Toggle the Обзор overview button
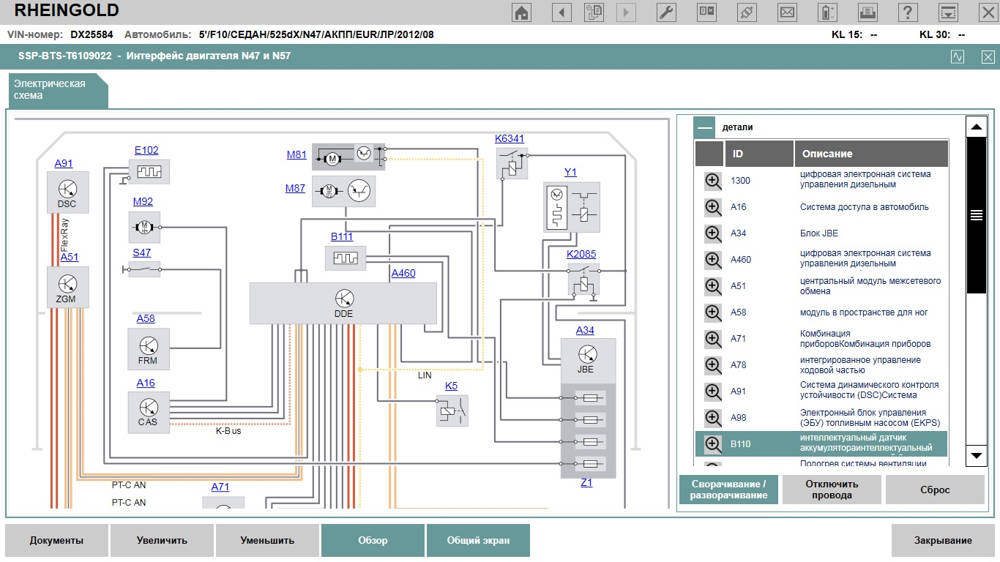Image resolution: width=1000 pixels, height=562 pixels. [x=372, y=540]
